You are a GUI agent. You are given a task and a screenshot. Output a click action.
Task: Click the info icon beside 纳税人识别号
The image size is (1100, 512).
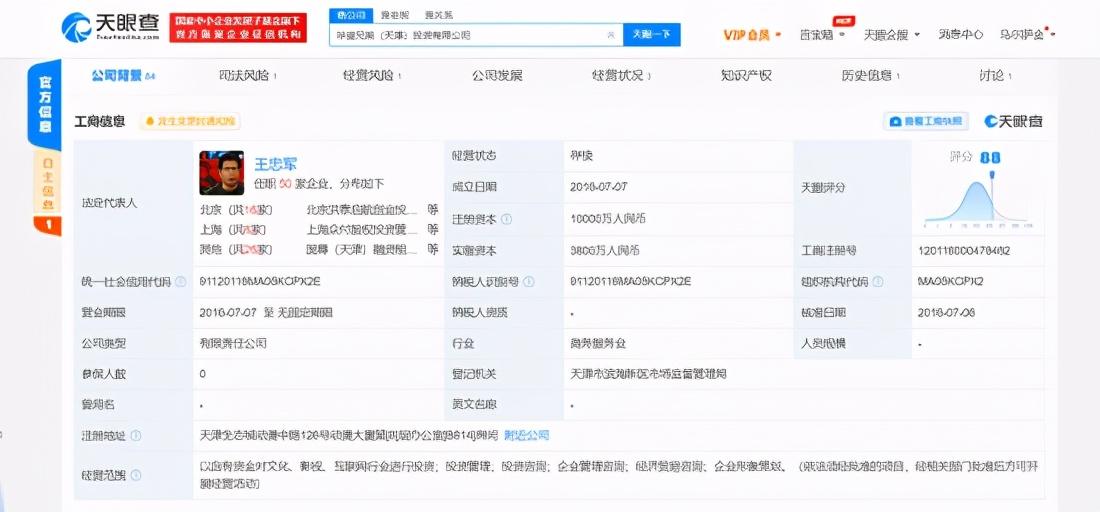coord(529,281)
